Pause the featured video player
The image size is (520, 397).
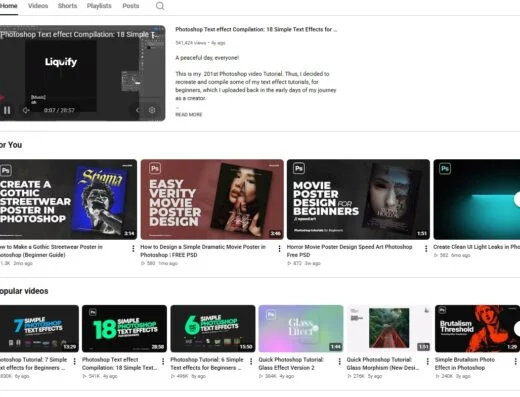pyautogui.click(x=7, y=110)
